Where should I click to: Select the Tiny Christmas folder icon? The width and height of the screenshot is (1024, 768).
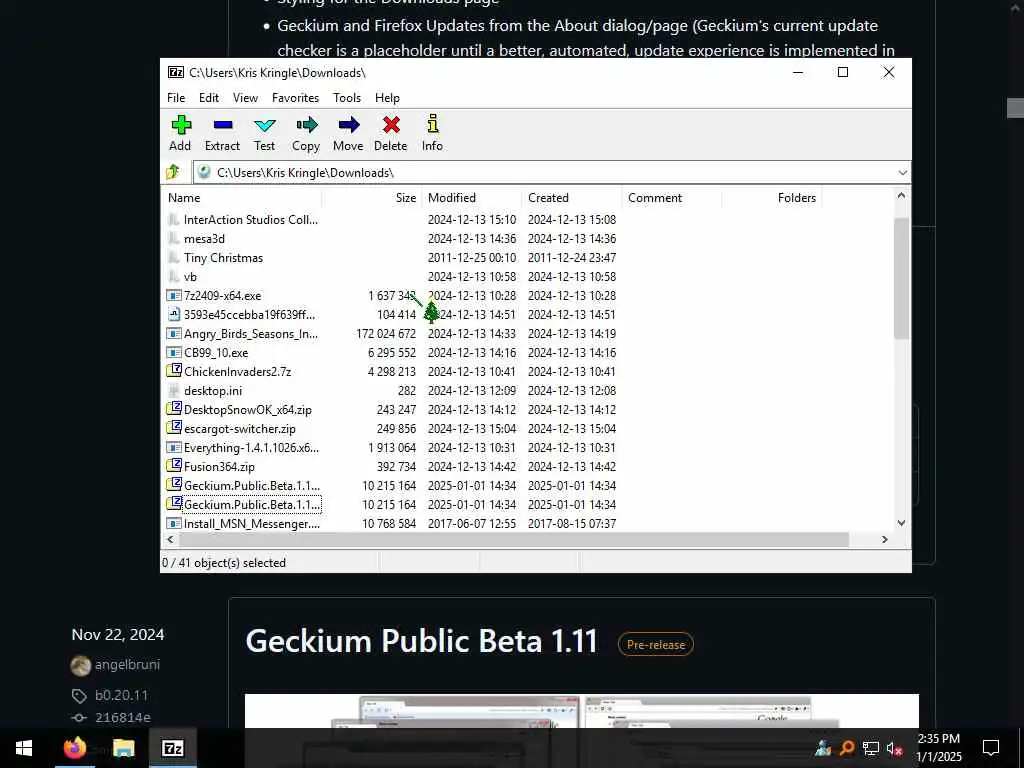(173, 258)
